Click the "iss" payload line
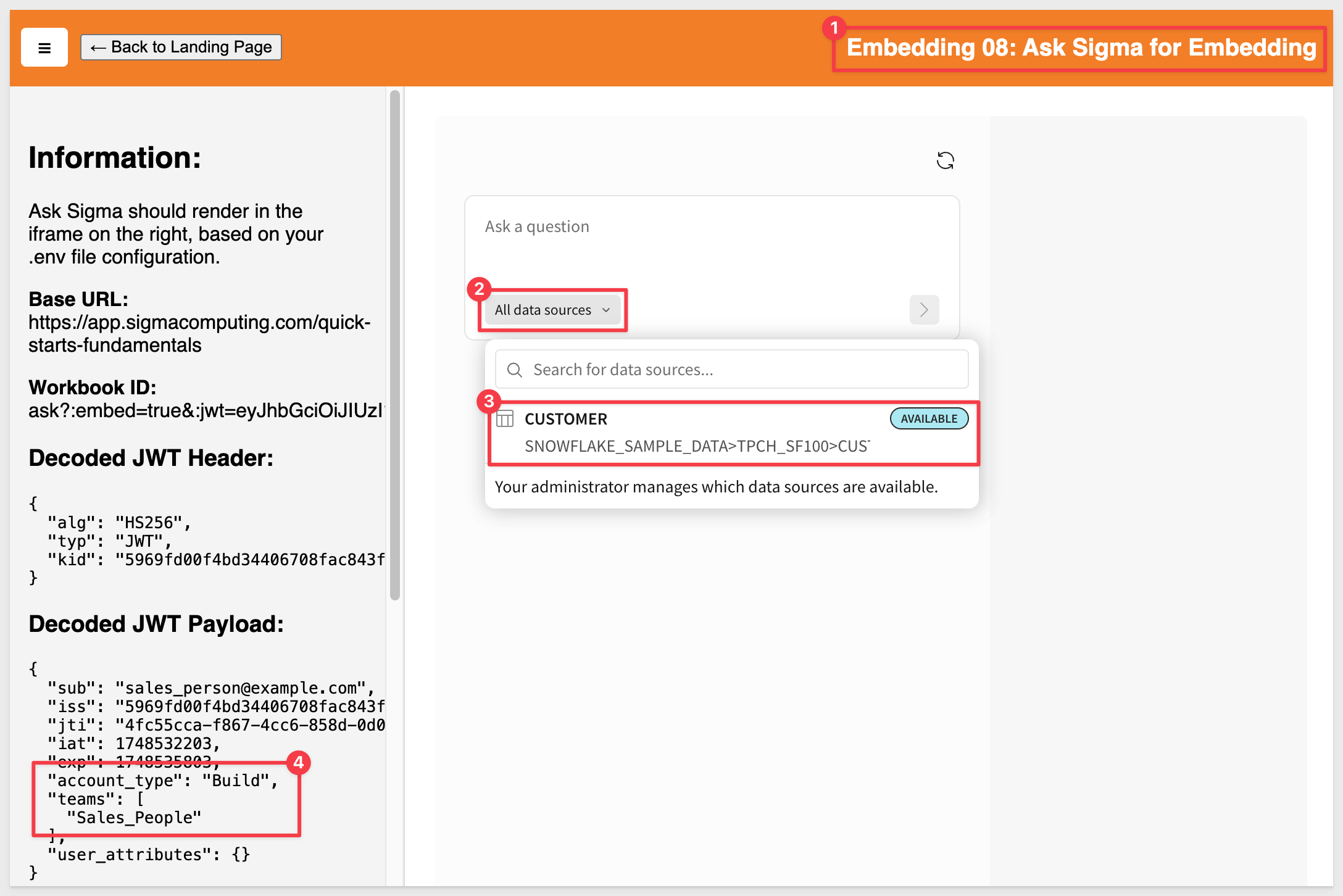Viewport: 1343px width, 896px height. pos(216,707)
